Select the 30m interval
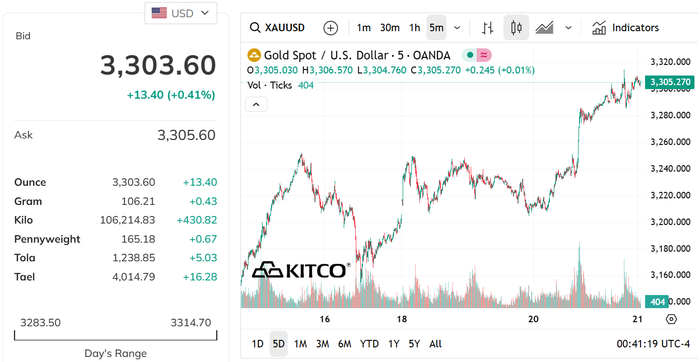This screenshot has height=362, width=700. pos(390,28)
